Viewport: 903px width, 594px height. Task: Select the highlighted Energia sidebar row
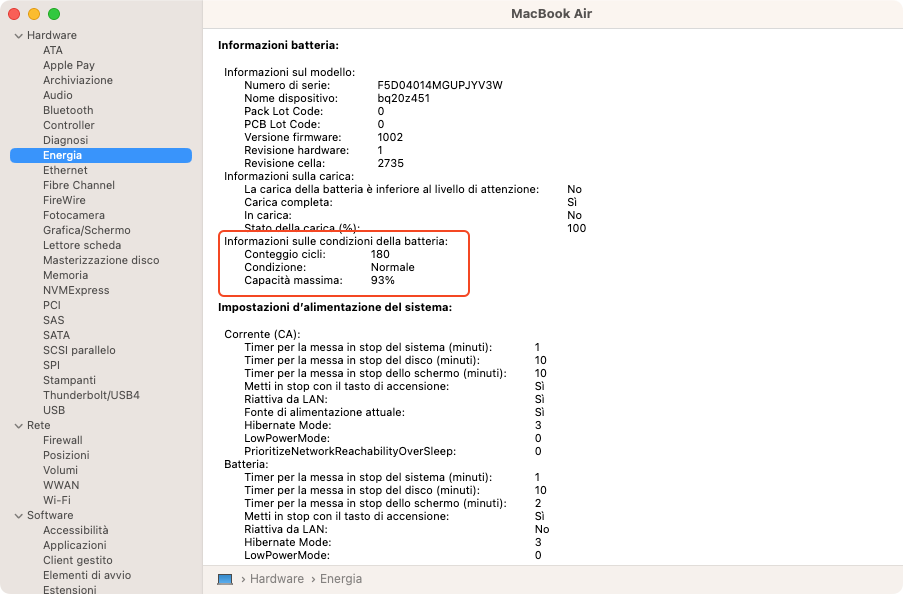pos(101,155)
